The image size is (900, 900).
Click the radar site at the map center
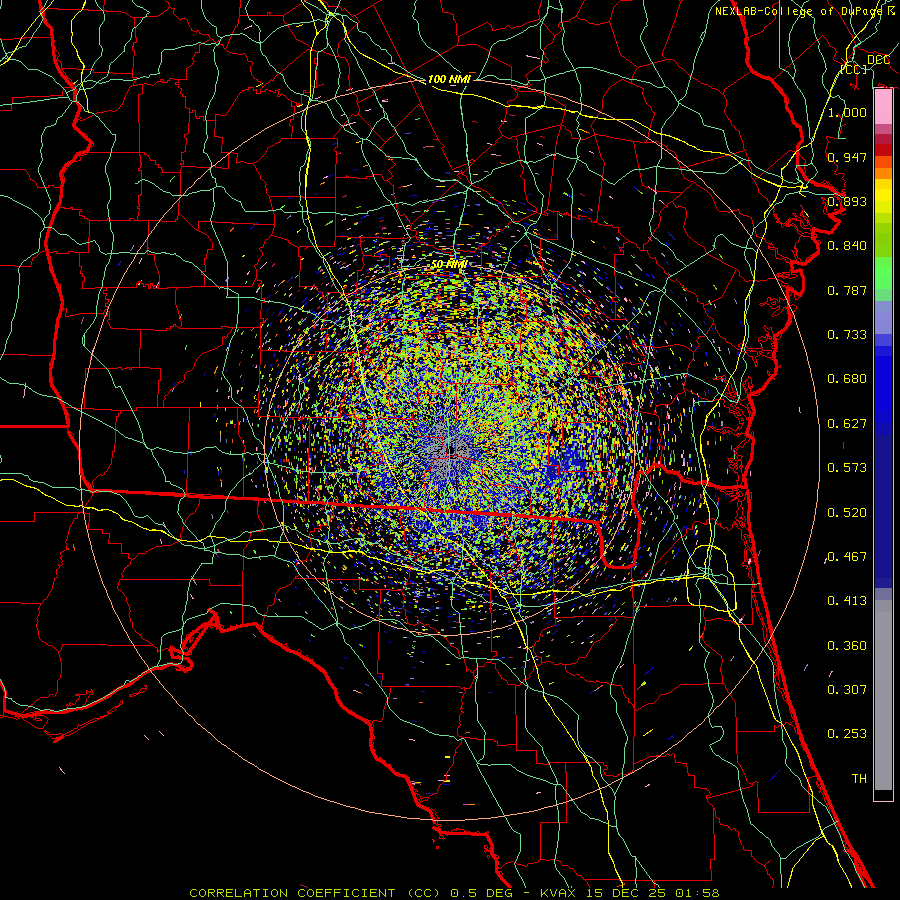pyautogui.click(x=449, y=449)
